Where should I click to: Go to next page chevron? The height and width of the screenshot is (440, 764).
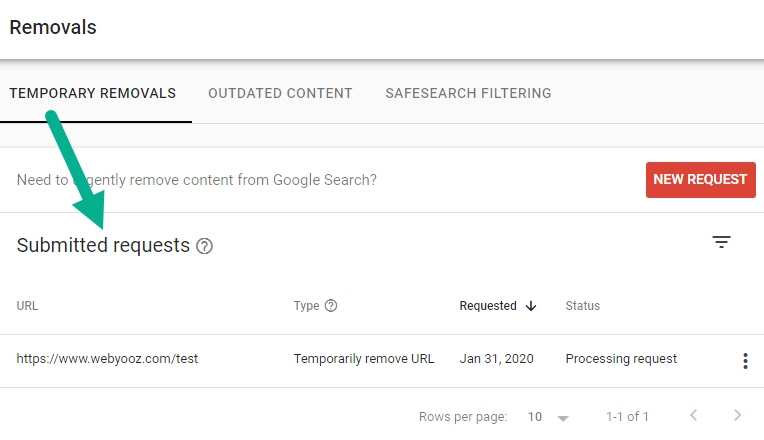[x=737, y=415]
